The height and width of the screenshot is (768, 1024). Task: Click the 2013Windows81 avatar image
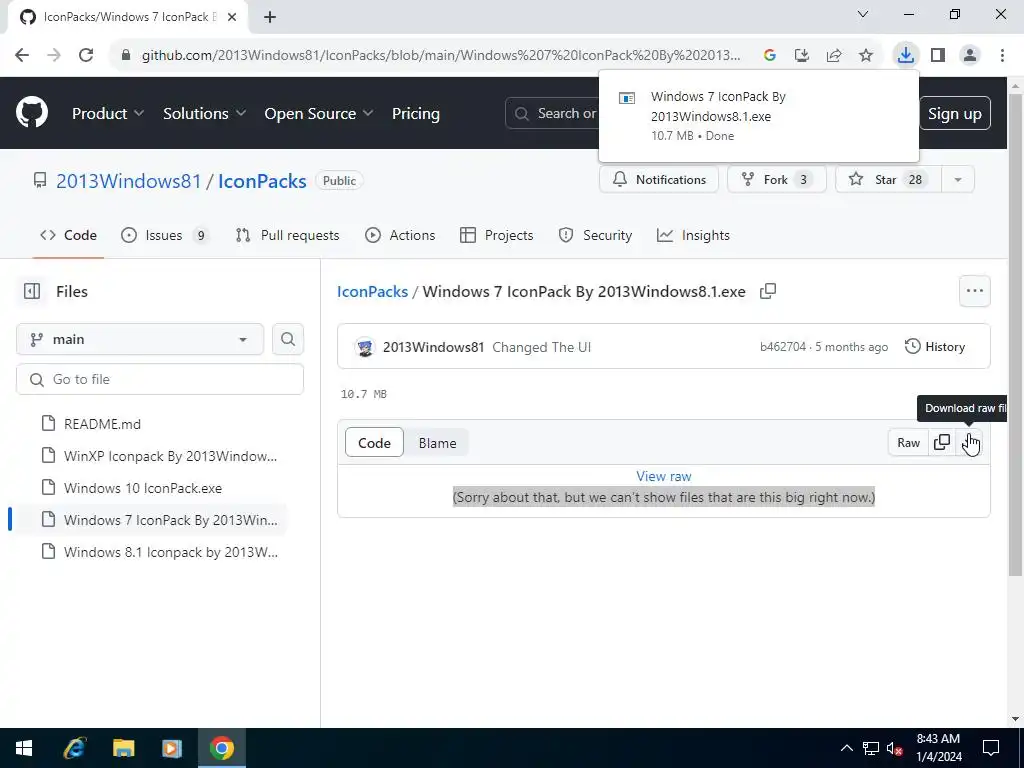tap(365, 347)
